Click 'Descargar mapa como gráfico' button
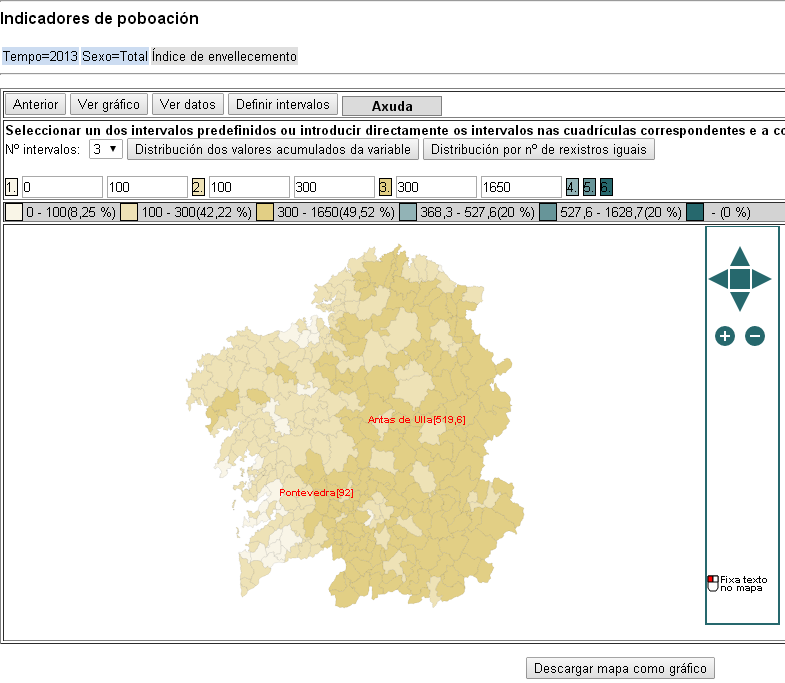The image size is (785, 683). [x=620, y=668]
